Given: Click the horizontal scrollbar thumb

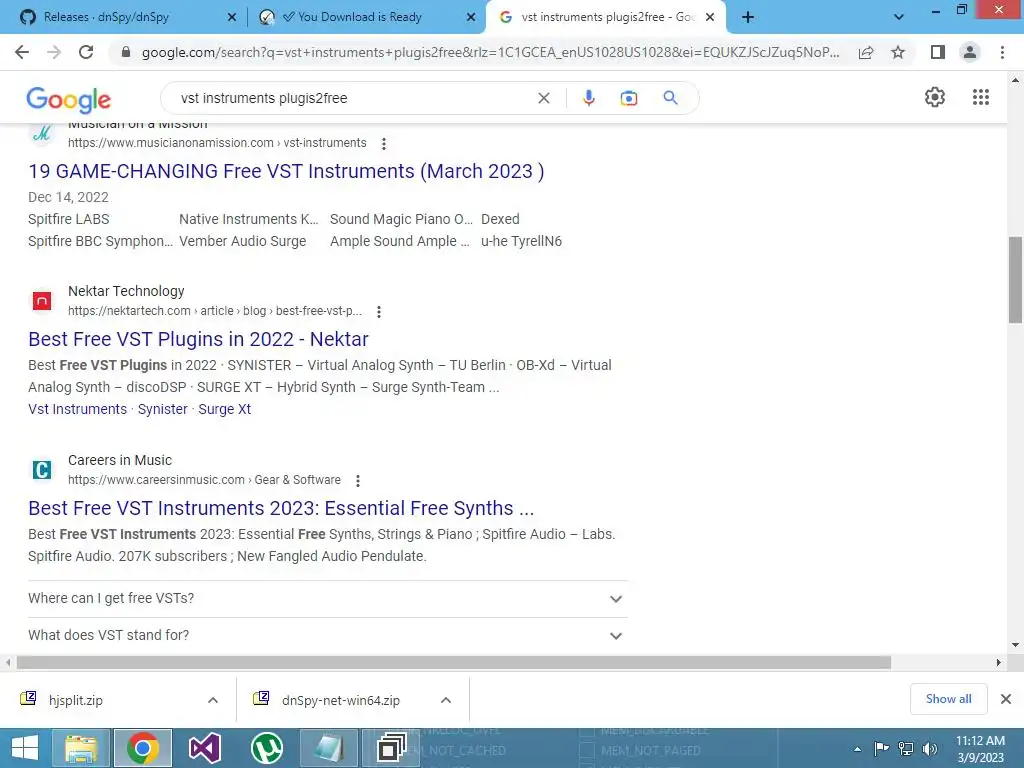Looking at the screenshot, I should click(x=454, y=662).
